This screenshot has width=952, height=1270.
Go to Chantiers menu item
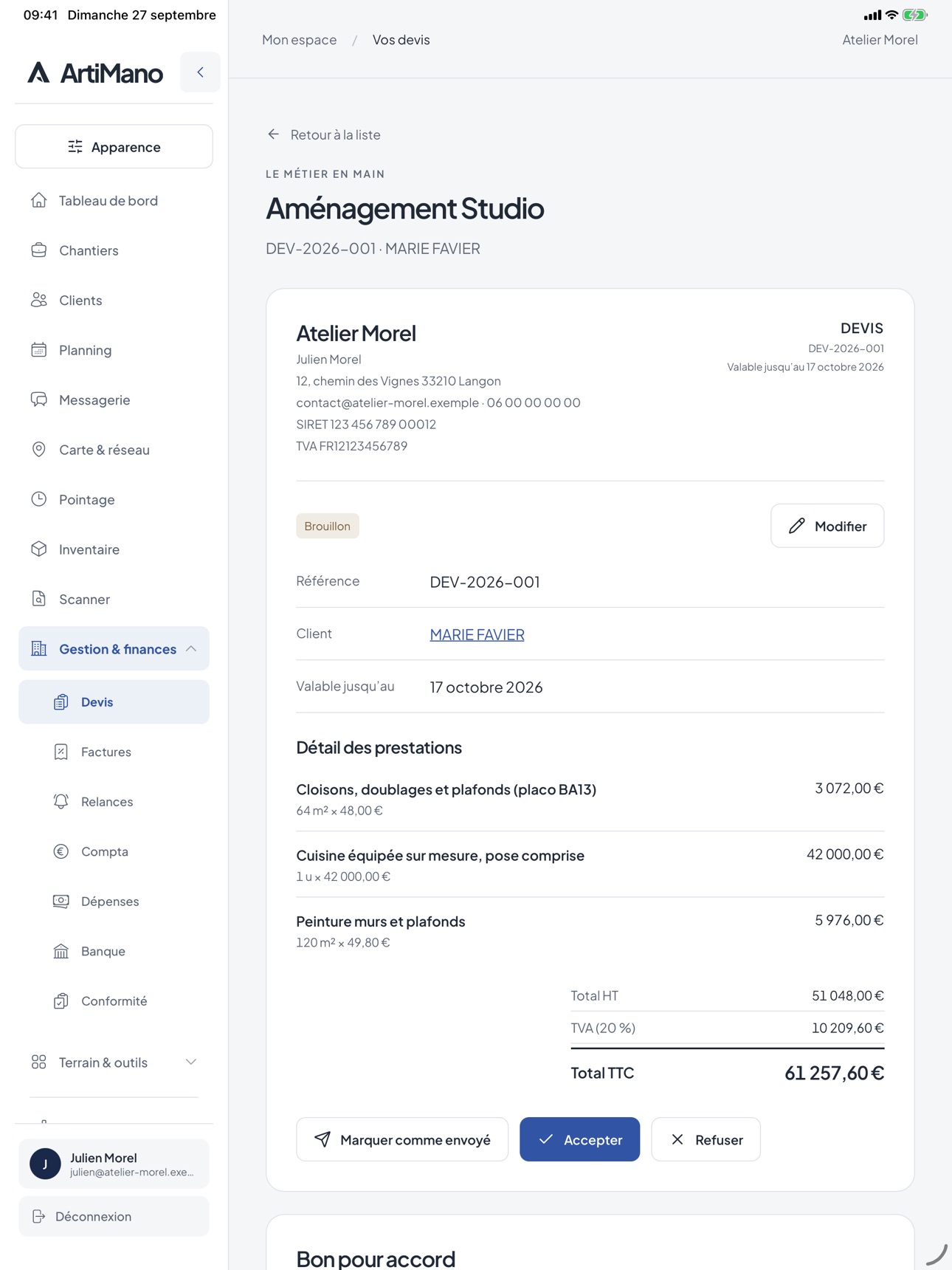(x=114, y=250)
